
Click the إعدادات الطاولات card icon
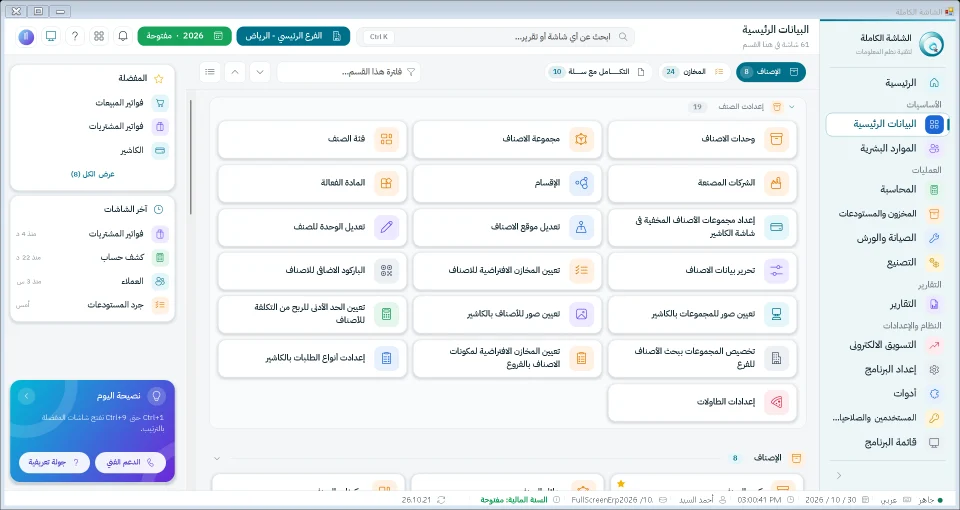776,402
